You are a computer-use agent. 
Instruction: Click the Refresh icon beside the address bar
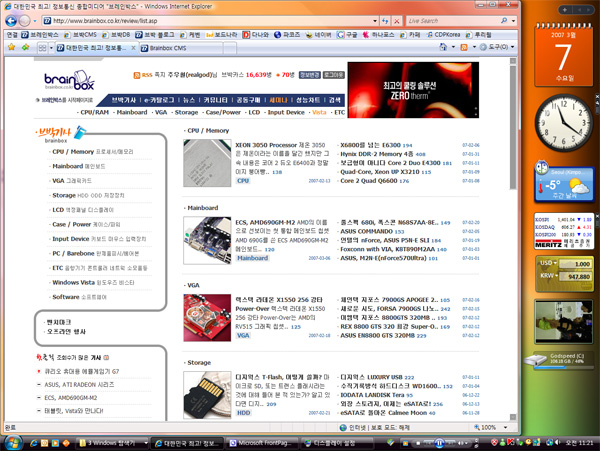[385, 21]
